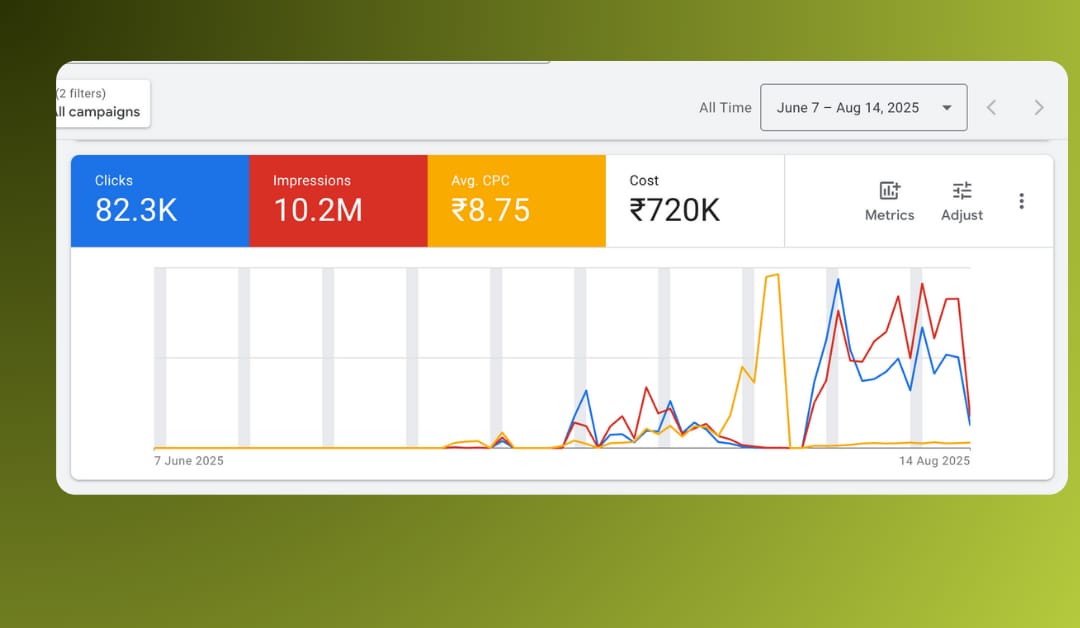Click the highest peak of the red Impressions line
This screenshot has width=1080, height=628.
pos(922,285)
